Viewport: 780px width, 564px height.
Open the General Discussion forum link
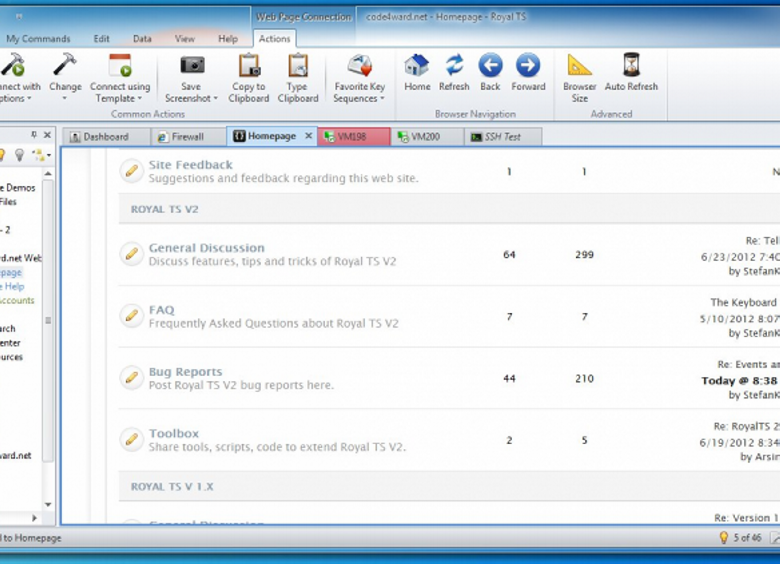click(206, 248)
